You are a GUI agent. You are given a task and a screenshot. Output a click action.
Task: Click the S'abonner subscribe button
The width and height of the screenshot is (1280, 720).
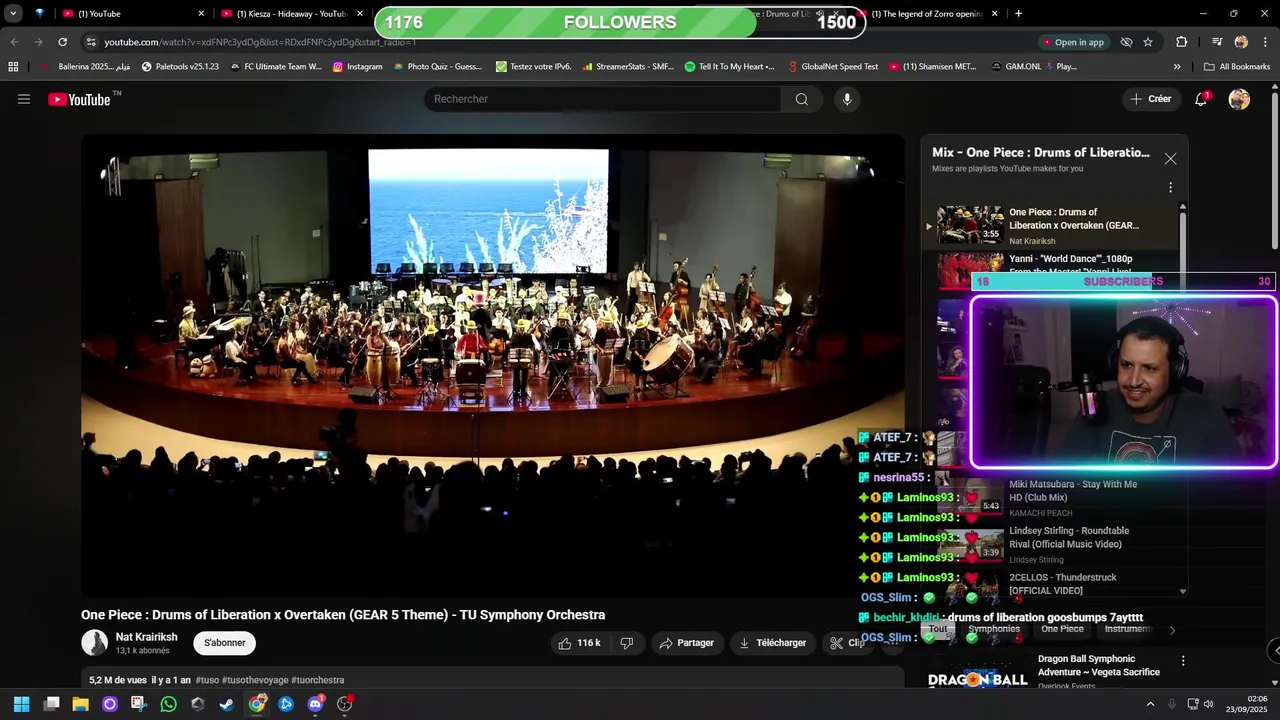[225, 643]
